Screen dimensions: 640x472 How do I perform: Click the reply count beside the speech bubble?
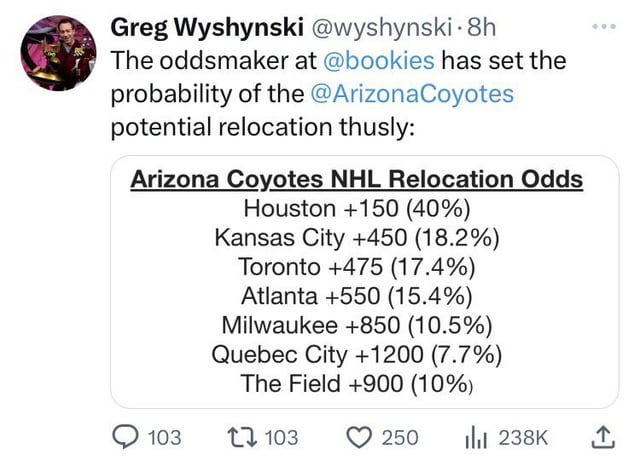165,437
